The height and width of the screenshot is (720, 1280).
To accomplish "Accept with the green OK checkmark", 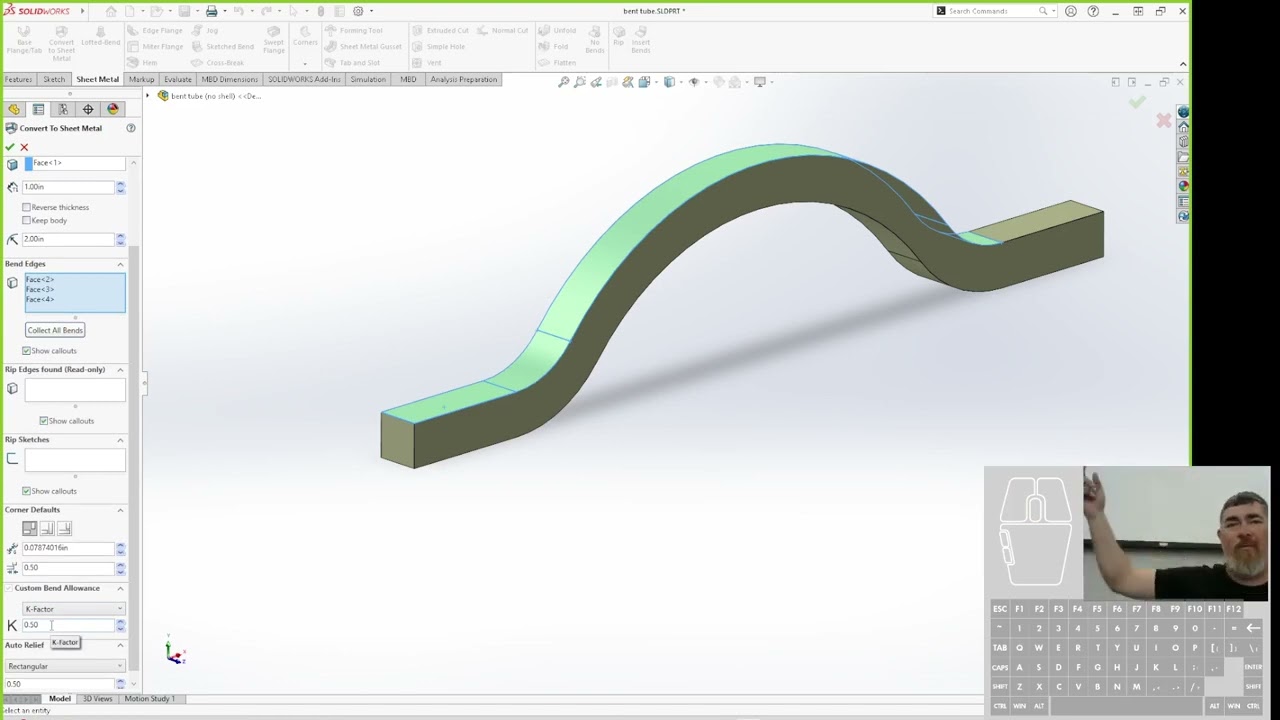I will pyautogui.click(x=10, y=147).
